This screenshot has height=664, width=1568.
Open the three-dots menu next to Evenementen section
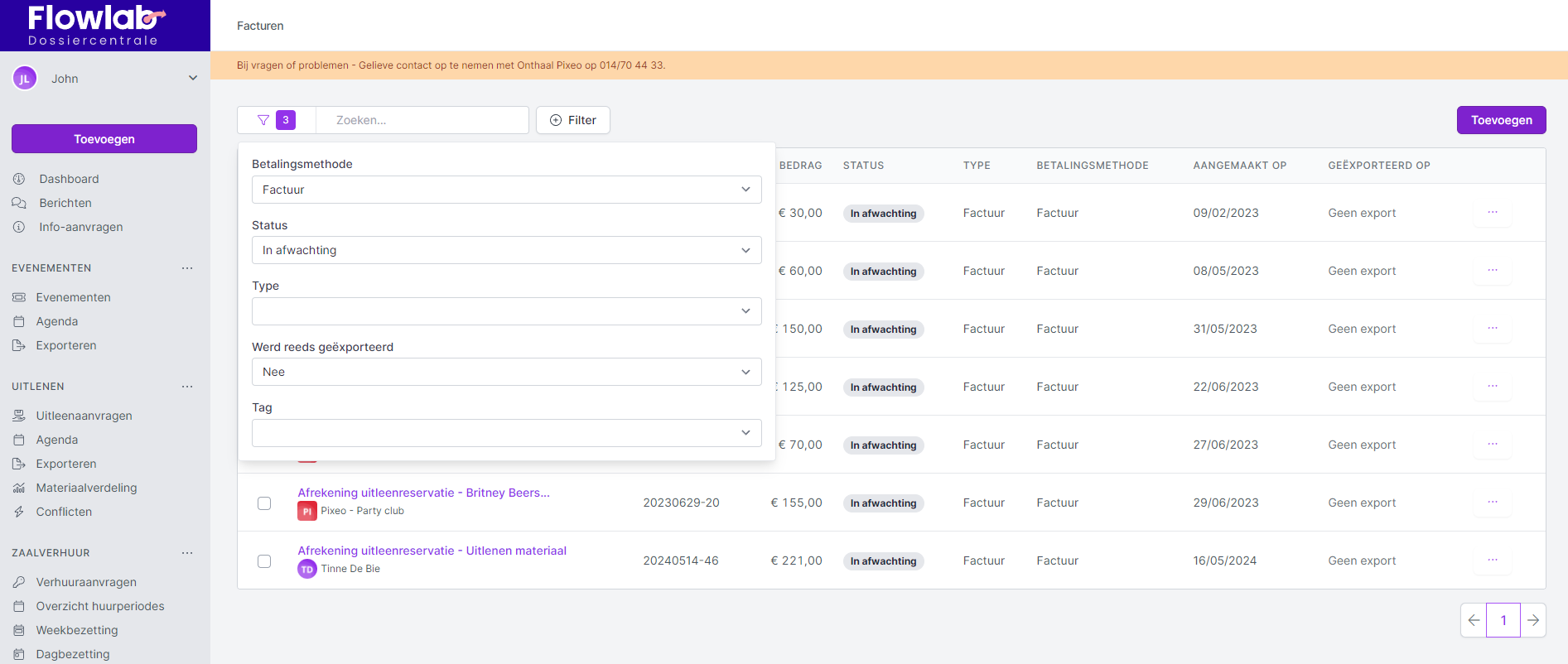point(187,268)
